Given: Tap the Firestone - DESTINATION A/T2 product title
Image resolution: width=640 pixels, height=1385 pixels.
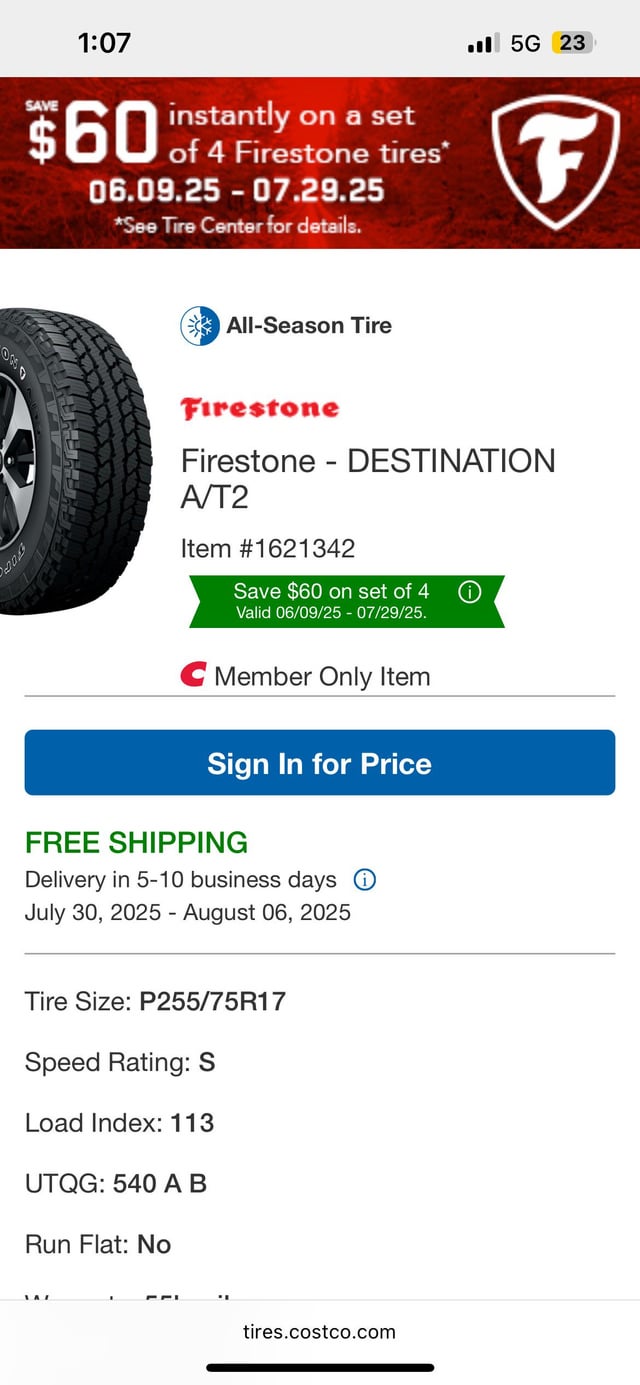Looking at the screenshot, I should click(368, 479).
